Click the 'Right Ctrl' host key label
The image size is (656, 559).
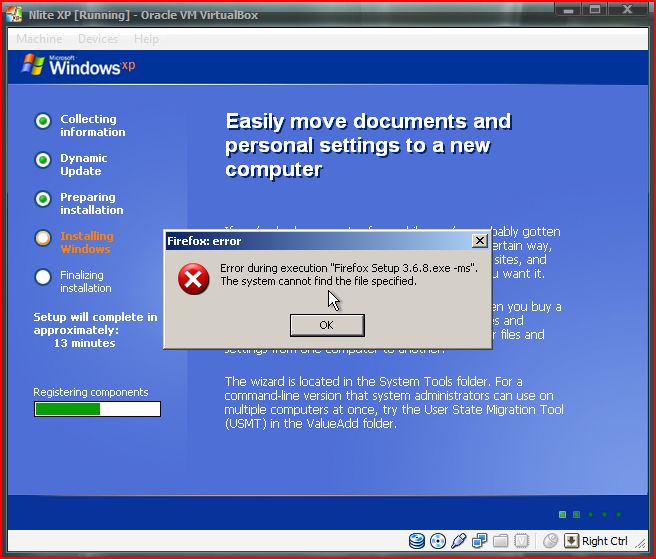tap(605, 541)
